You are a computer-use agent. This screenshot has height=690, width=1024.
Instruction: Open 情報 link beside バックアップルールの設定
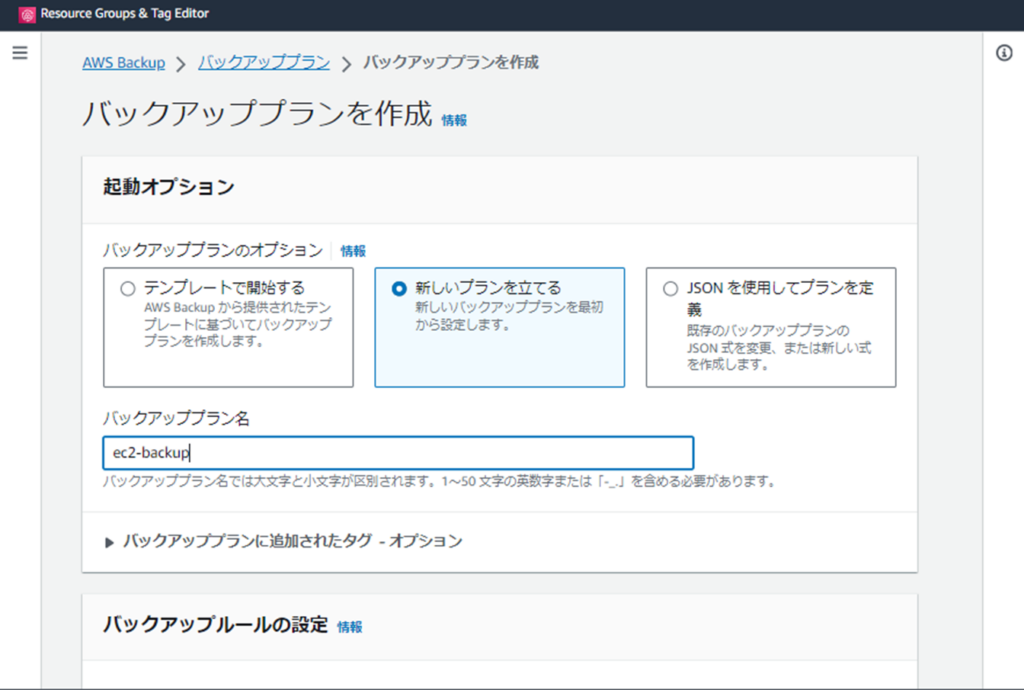(x=349, y=627)
